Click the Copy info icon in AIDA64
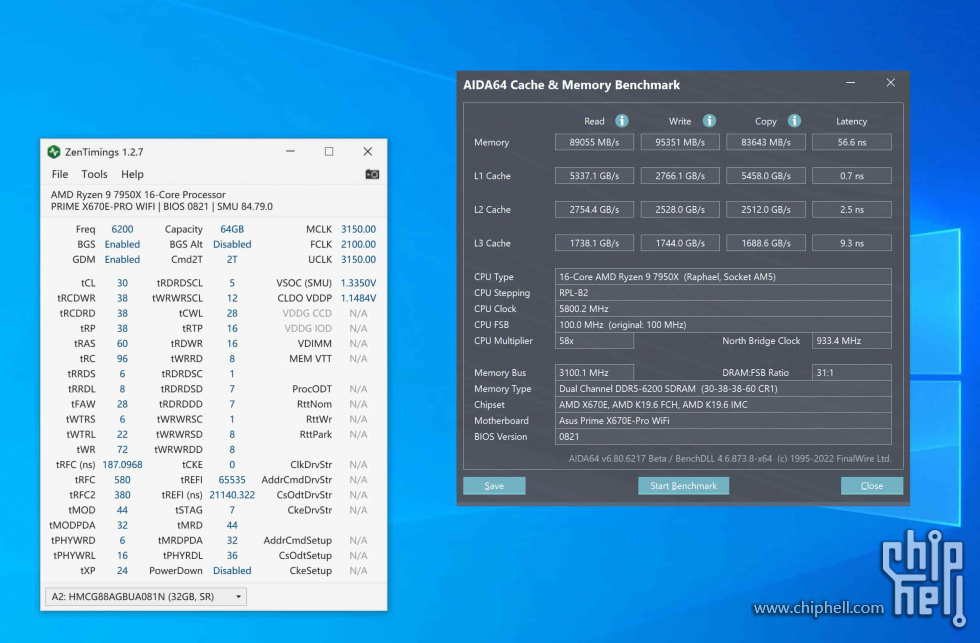 tap(794, 121)
